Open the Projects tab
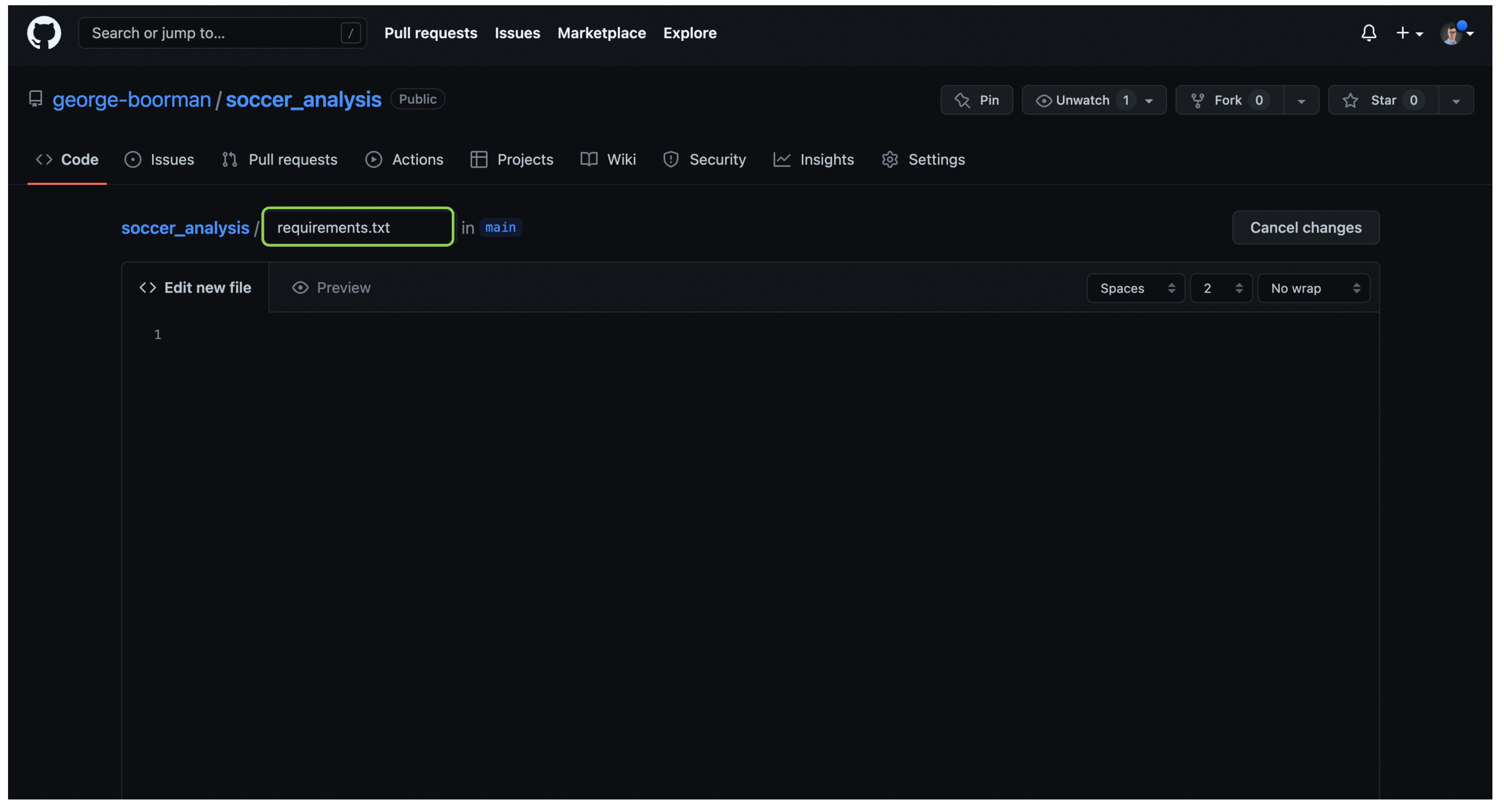 pos(511,159)
